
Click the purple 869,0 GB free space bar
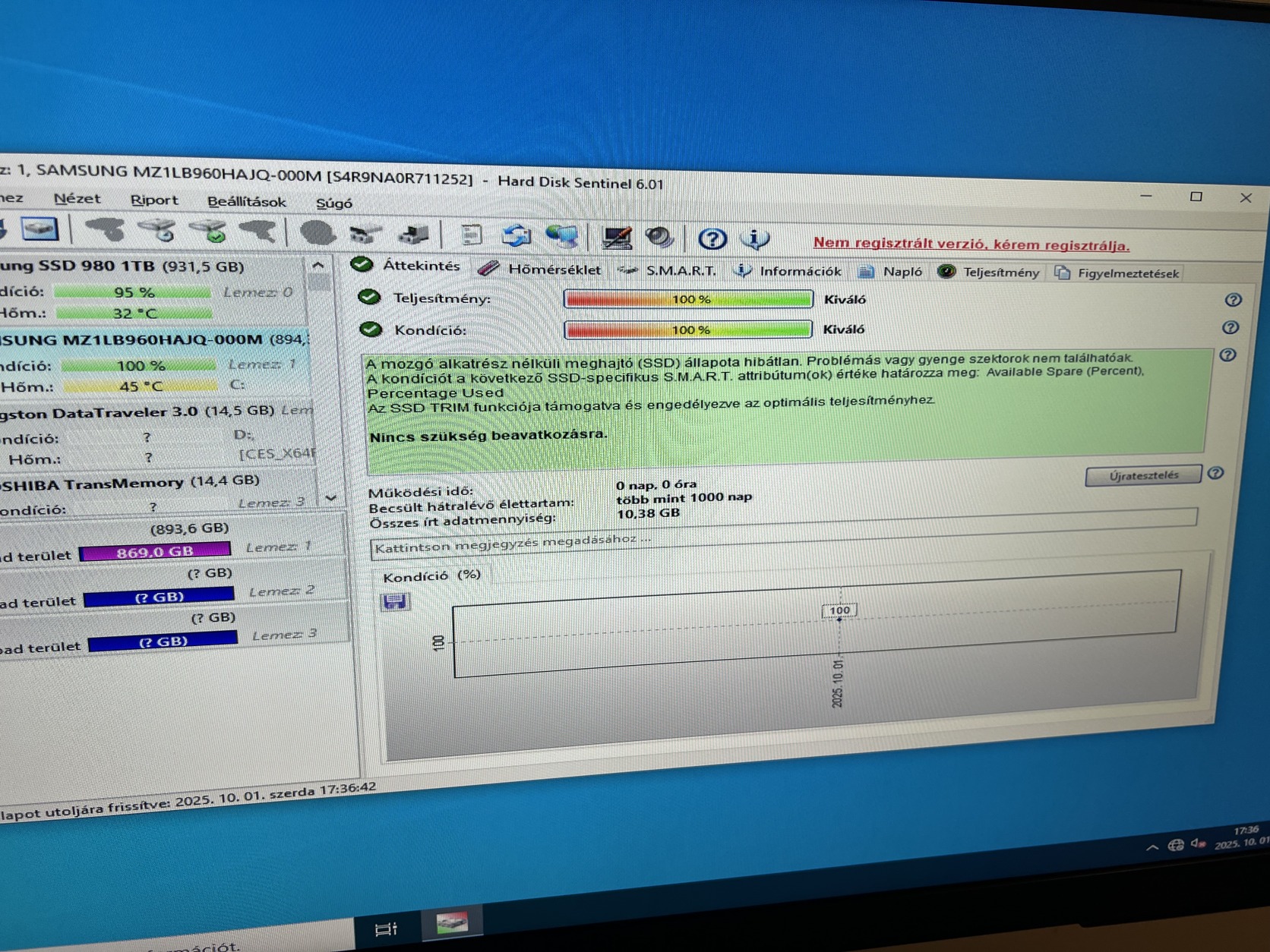[155, 551]
